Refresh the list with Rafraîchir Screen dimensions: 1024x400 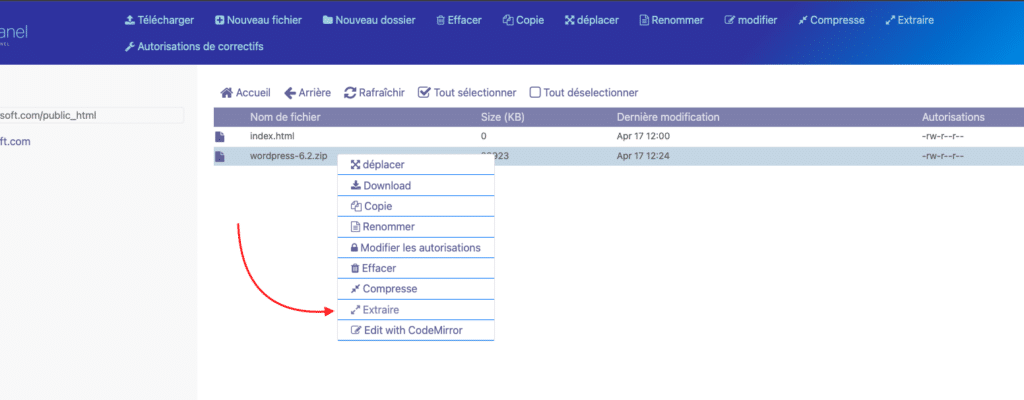pyautogui.click(x=375, y=93)
